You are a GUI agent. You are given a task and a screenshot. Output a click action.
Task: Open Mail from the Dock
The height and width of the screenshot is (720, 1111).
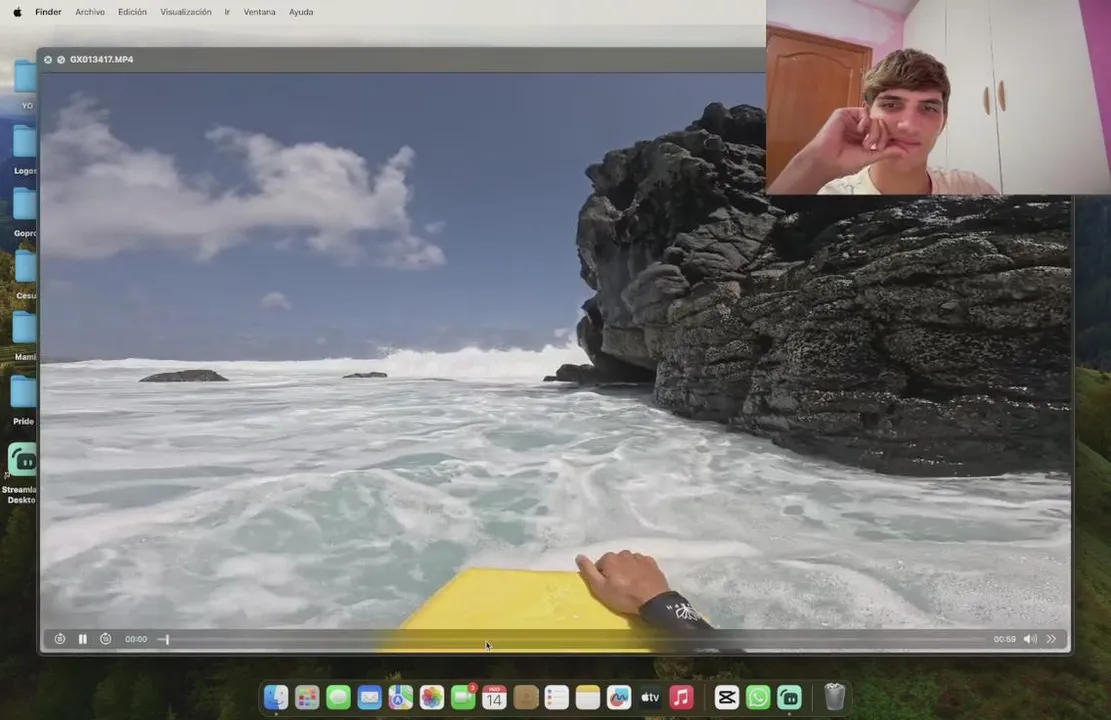click(x=369, y=698)
